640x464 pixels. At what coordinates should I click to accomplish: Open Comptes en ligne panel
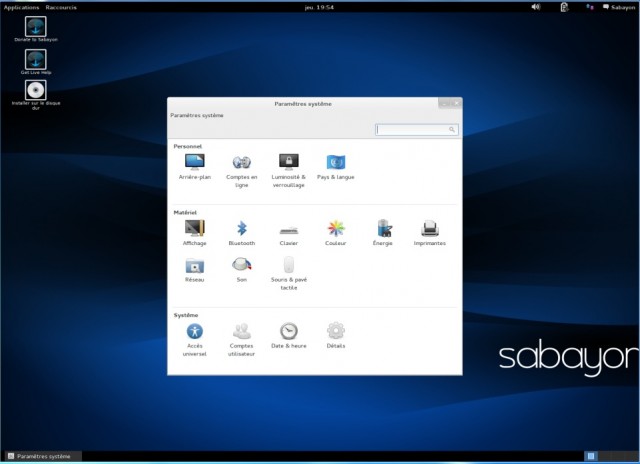pos(242,171)
